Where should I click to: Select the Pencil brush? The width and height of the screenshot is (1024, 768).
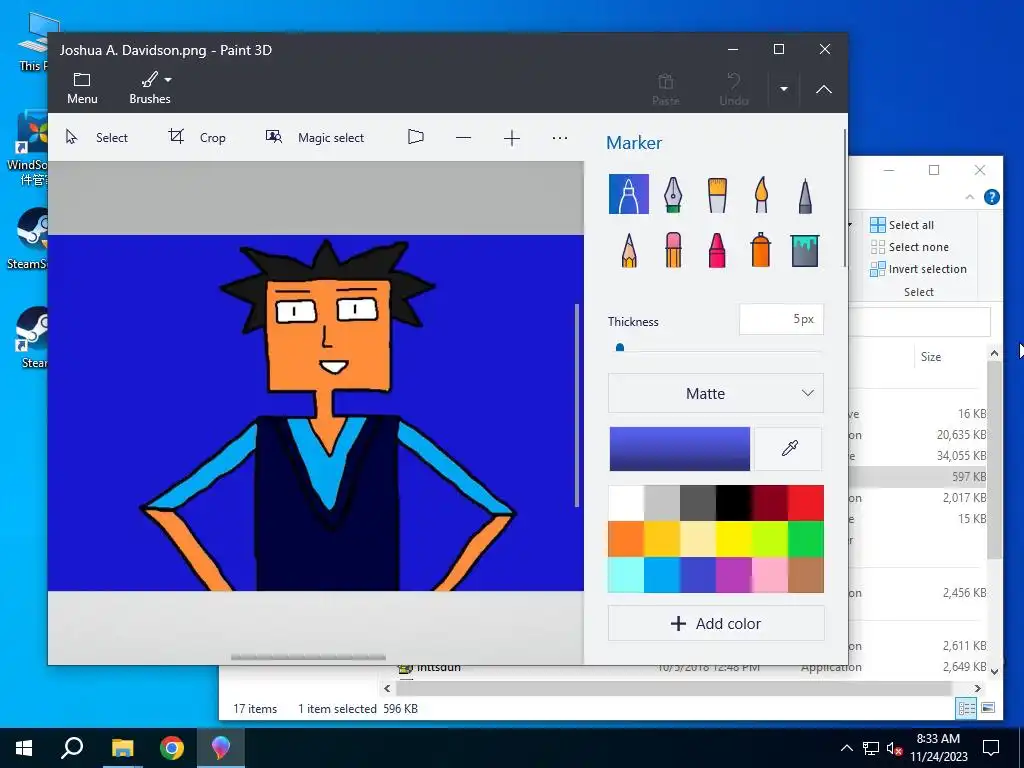(628, 249)
